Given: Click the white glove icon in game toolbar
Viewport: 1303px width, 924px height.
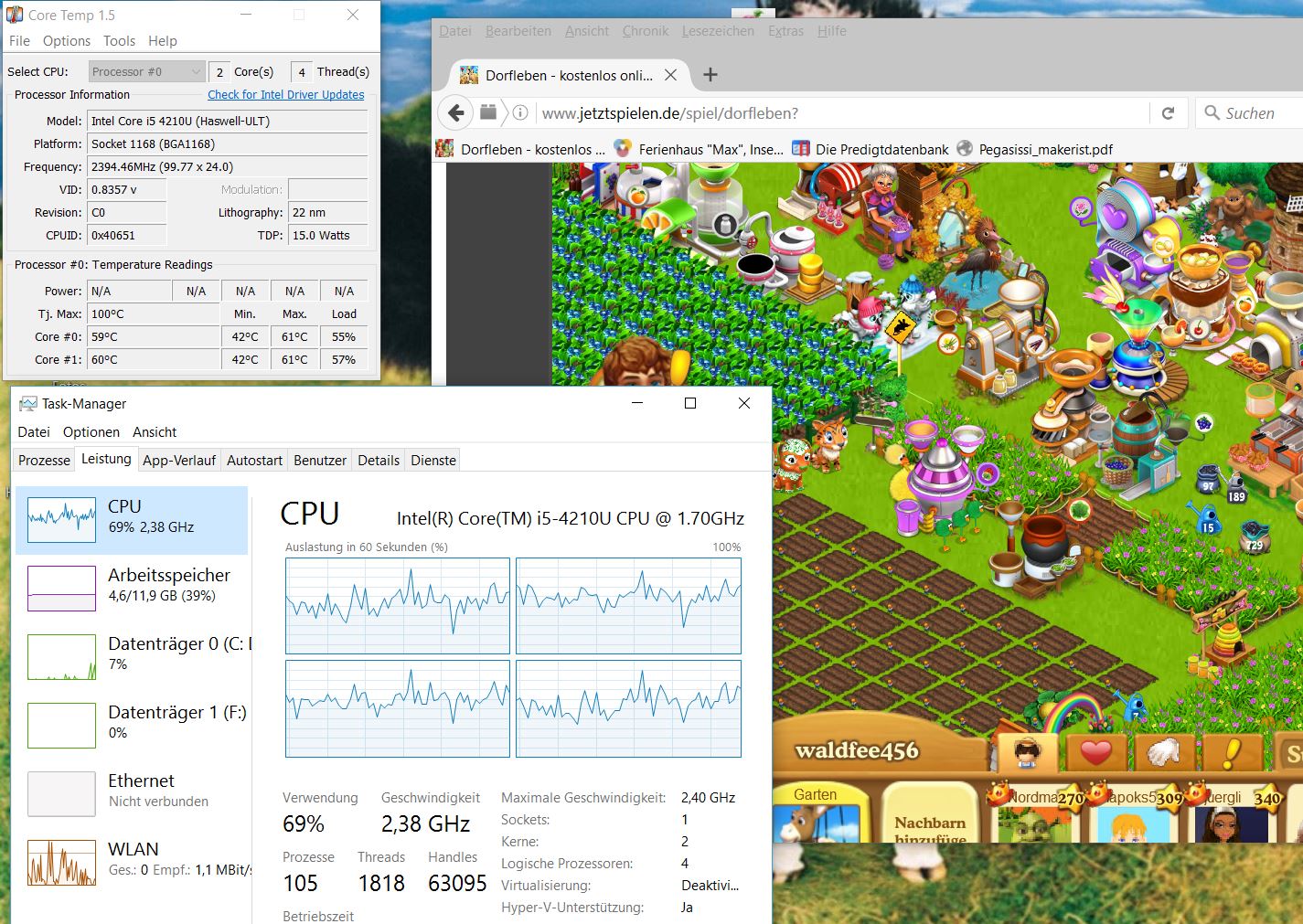Looking at the screenshot, I should pyautogui.click(x=1164, y=753).
